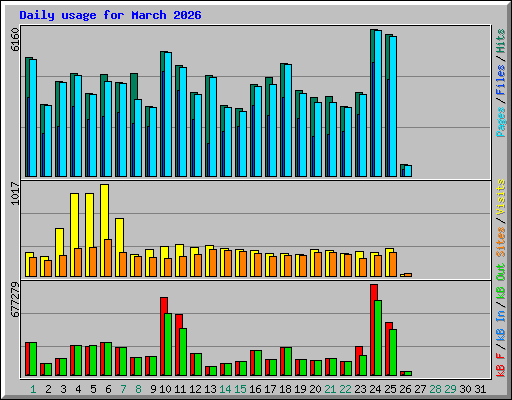Click the 1017 axis value label
This screenshot has width=512, height=400.
(x=15, y=193)
